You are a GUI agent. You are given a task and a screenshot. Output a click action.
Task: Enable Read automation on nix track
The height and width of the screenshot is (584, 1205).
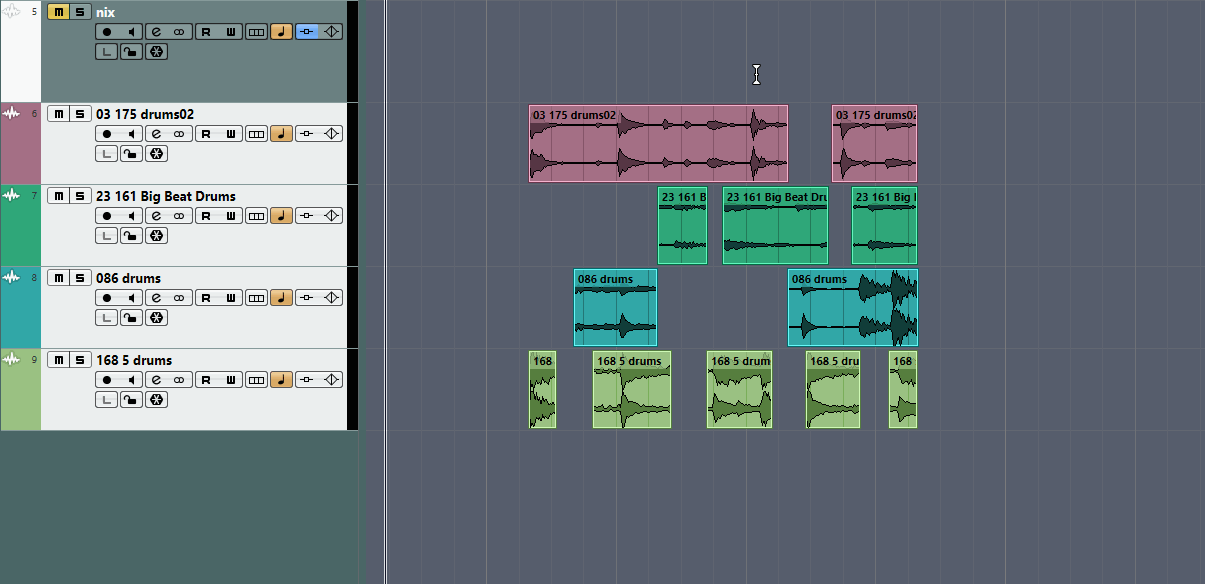click(206, 32)
